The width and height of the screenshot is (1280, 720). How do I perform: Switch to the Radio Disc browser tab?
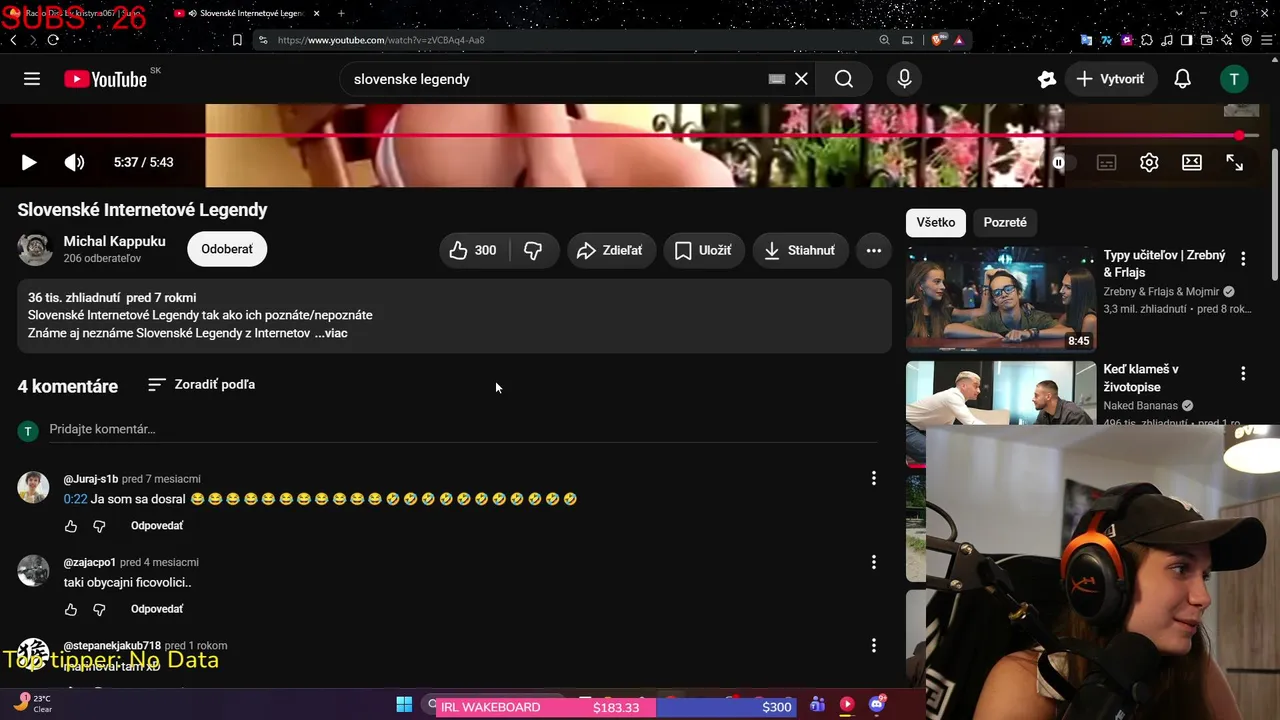coord(82,13)
